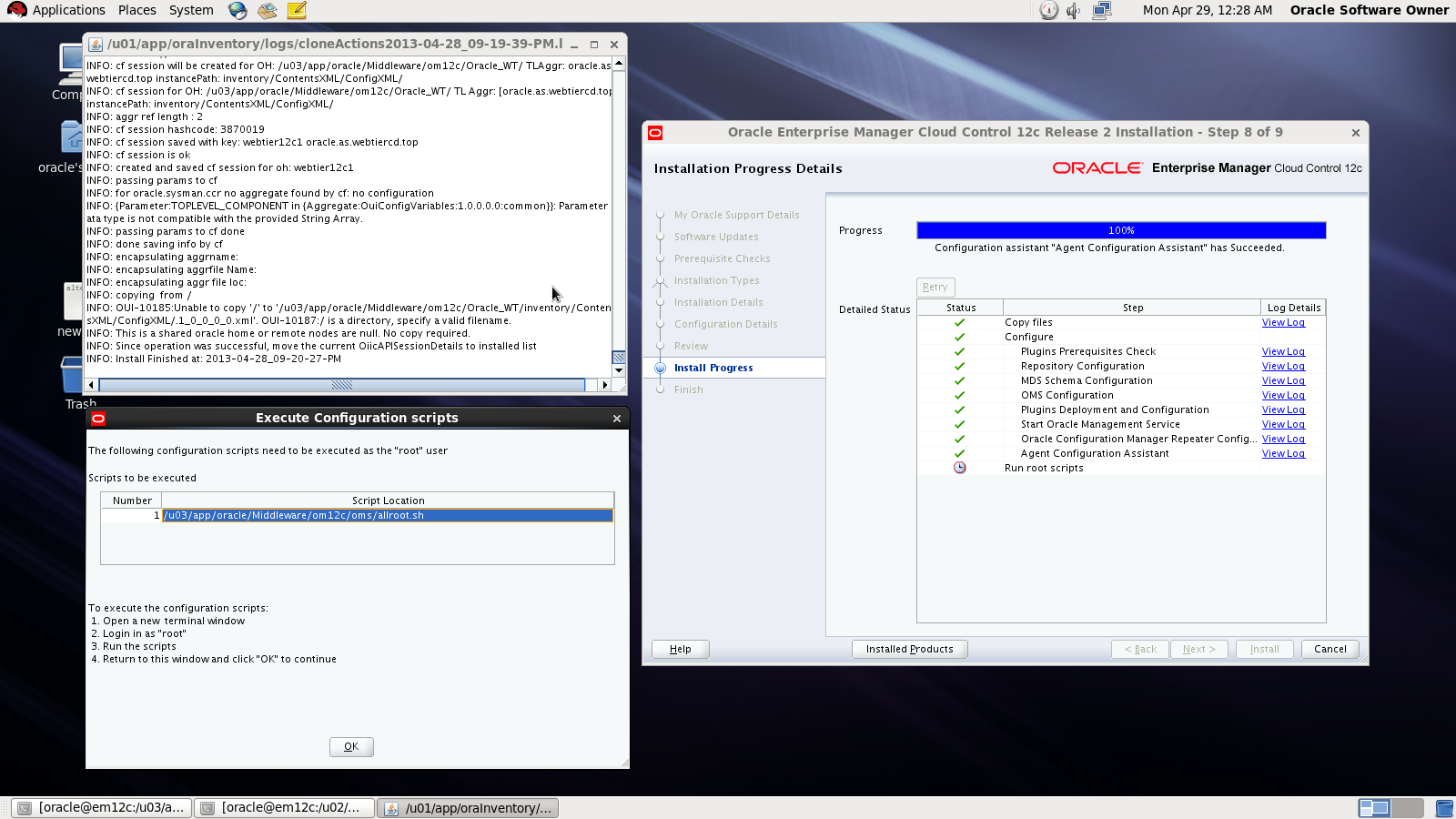1456x819 pixels.
Task: Click the clock status icon for Run root scripts
Action: [x=959, y=468]
